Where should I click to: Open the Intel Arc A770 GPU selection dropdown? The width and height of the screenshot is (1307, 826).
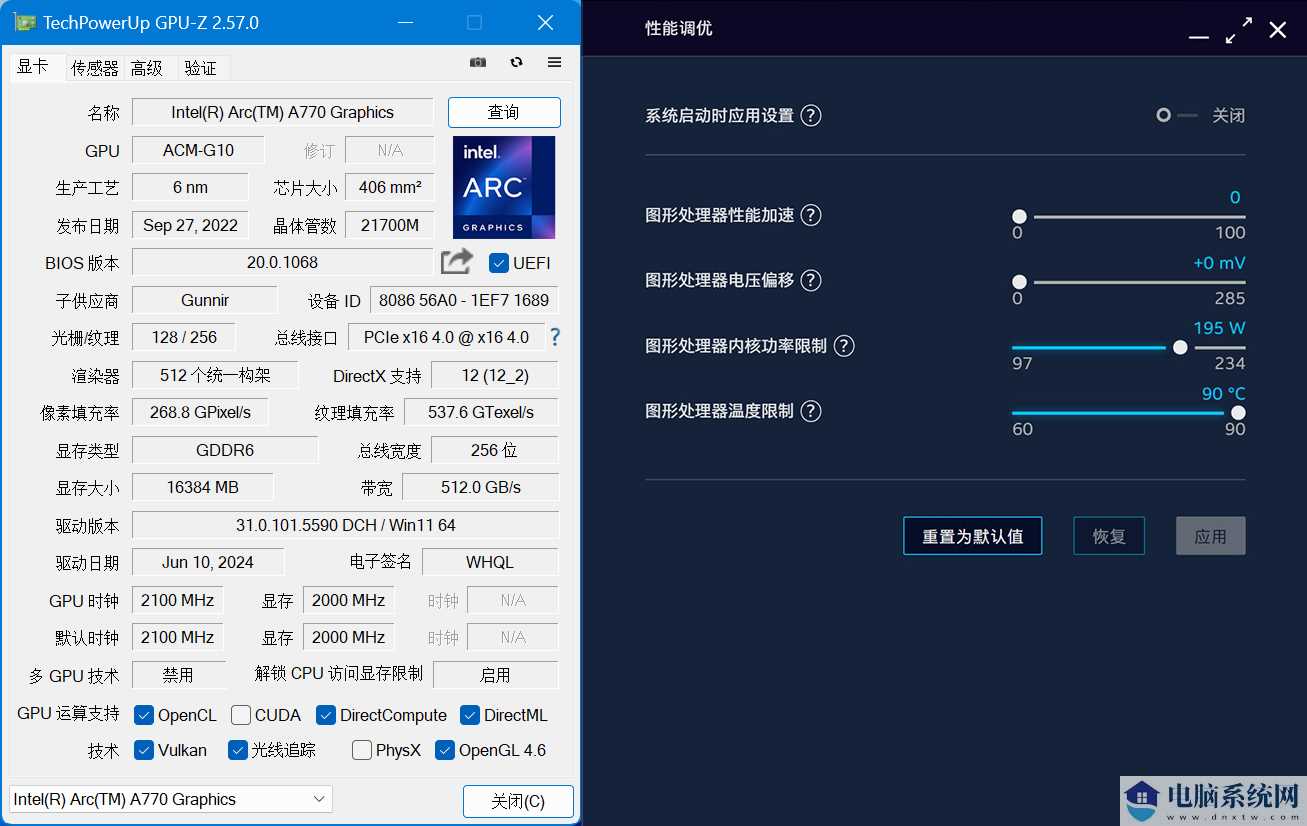[x=171, y=799]
